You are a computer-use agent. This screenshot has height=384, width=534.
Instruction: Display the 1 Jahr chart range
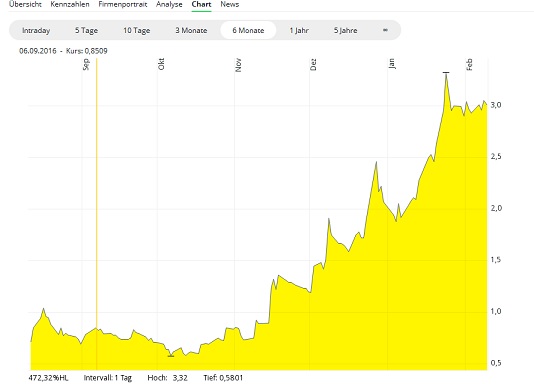299,30
